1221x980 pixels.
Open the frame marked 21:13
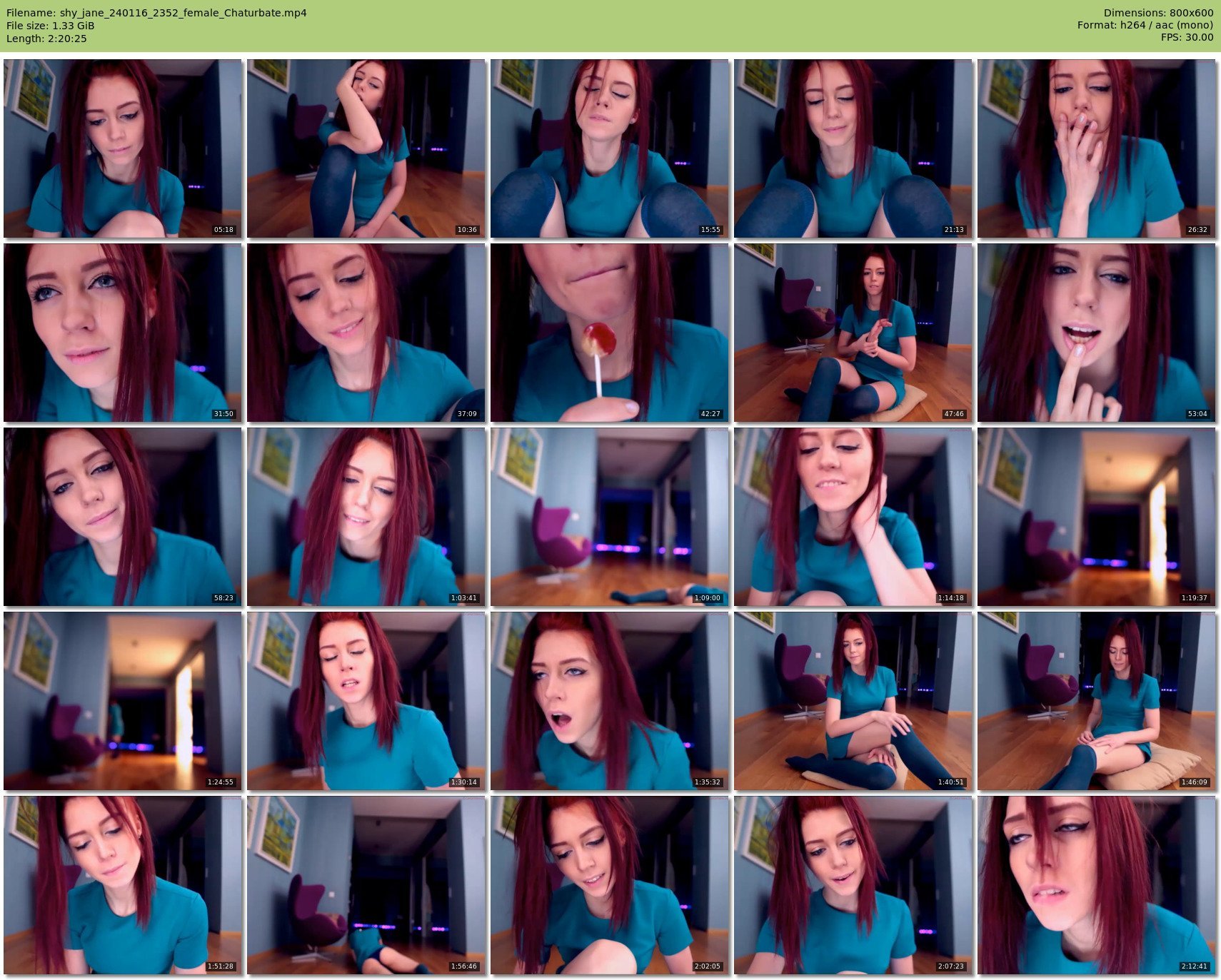[853, 148]
